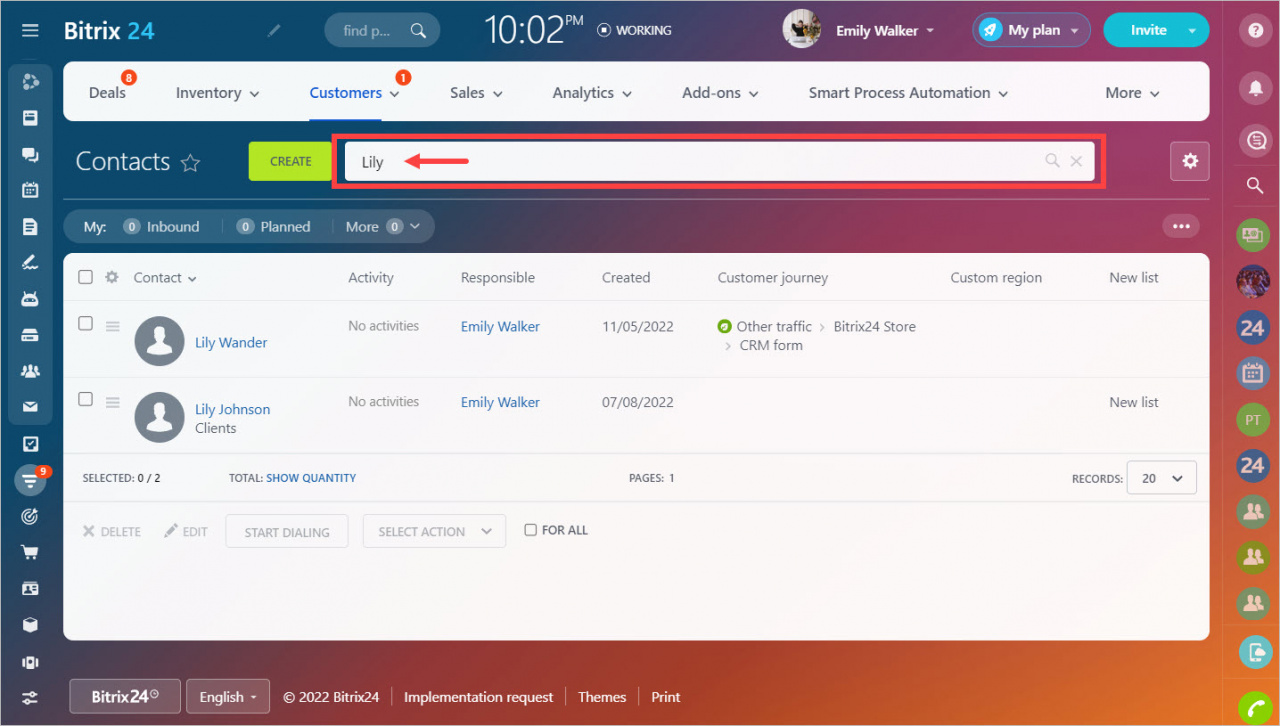Open Themes footer link
The height and width of the screenshot is (726, 1280).
tap(602, 697)
